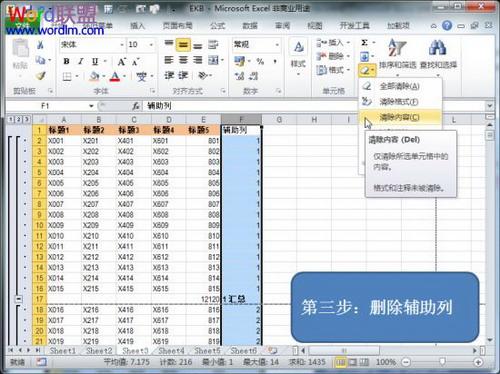Align text right
Screen dimensions: 500x374
[197, 60]
